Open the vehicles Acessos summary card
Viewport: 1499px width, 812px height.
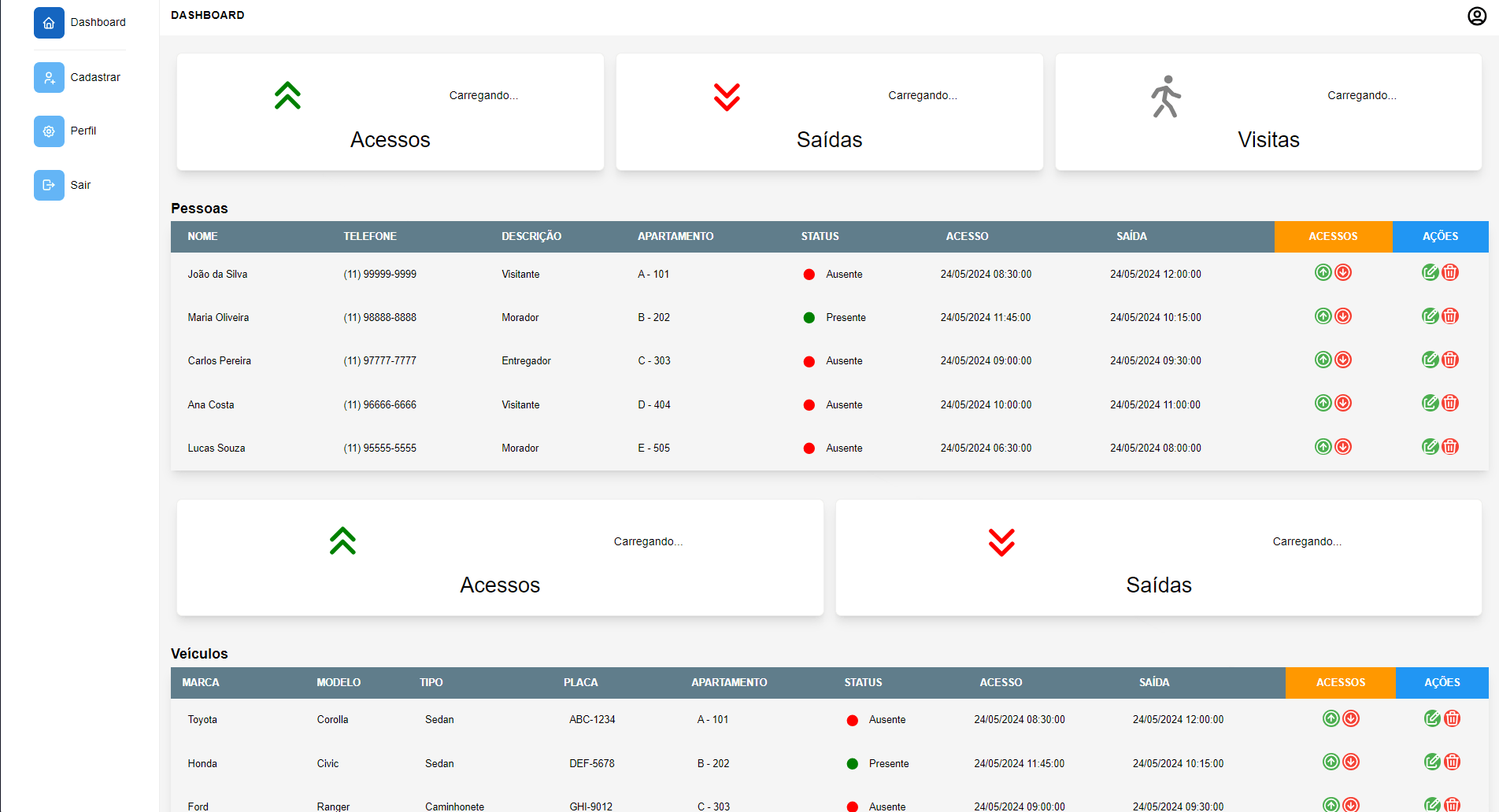500,558
